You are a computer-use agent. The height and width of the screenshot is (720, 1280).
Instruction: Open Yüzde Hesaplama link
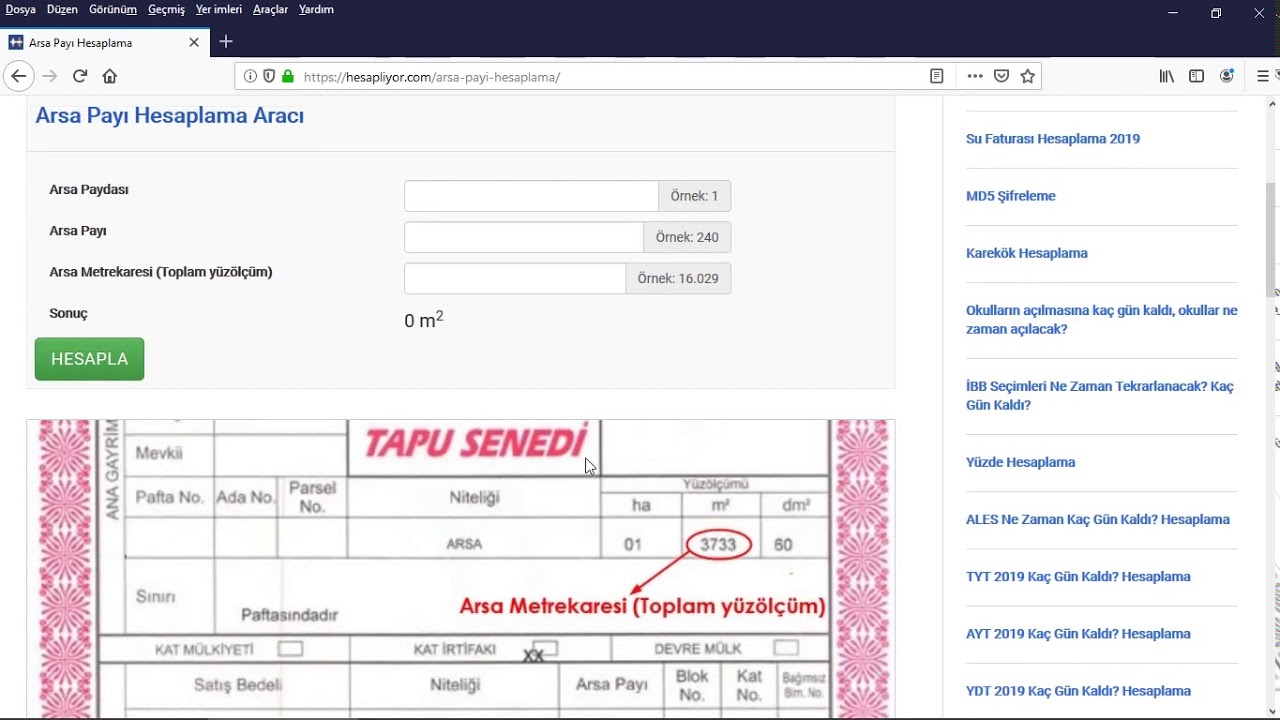pyautogui.click(x=1021, y=462)
